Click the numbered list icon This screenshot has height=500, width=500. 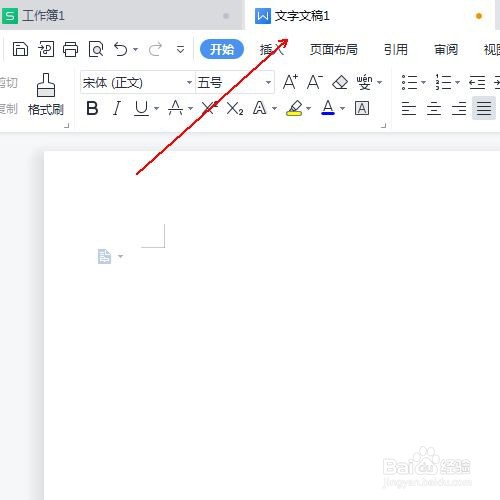tap(443, 82)
